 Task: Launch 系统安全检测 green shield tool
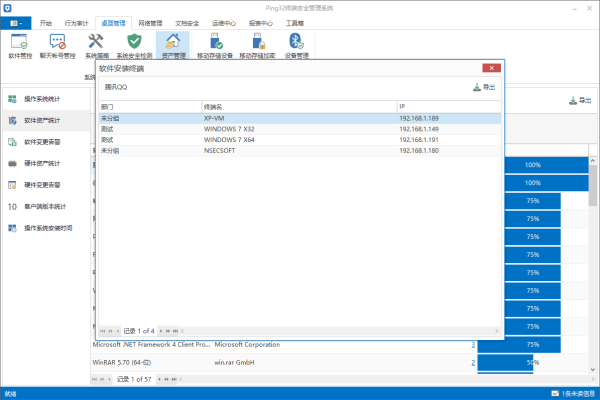(134, 46)
